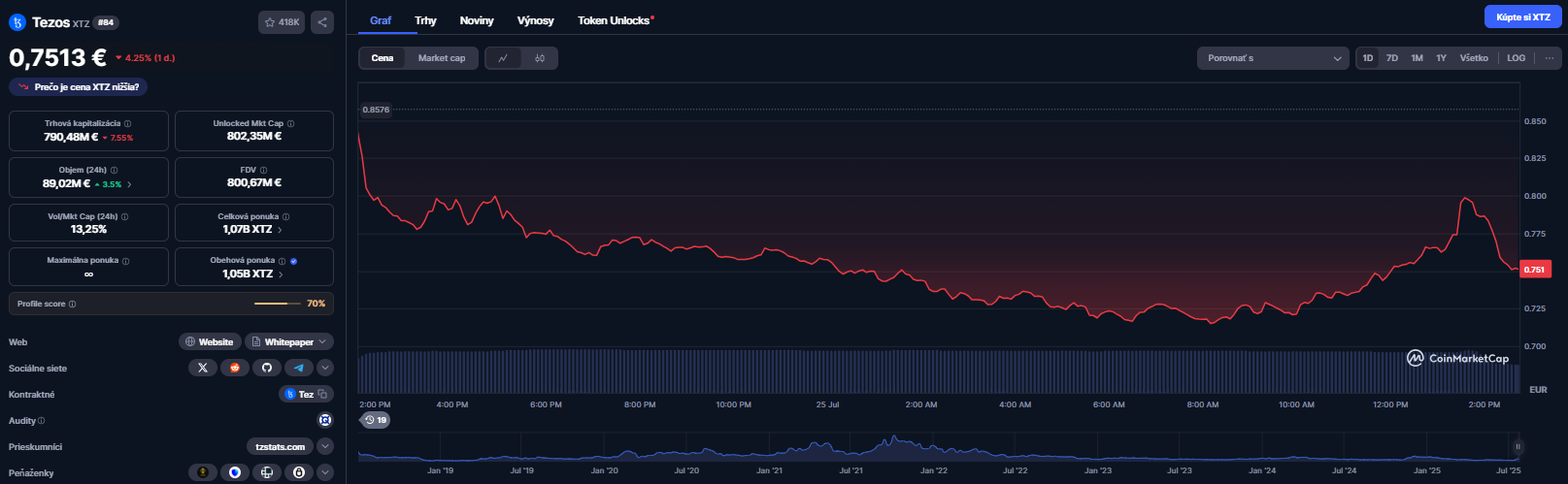Click 'Prečo je cena XTZ nižšia?' link
1568x484 pixels.
pyautogui.click(x=79, y=87)
